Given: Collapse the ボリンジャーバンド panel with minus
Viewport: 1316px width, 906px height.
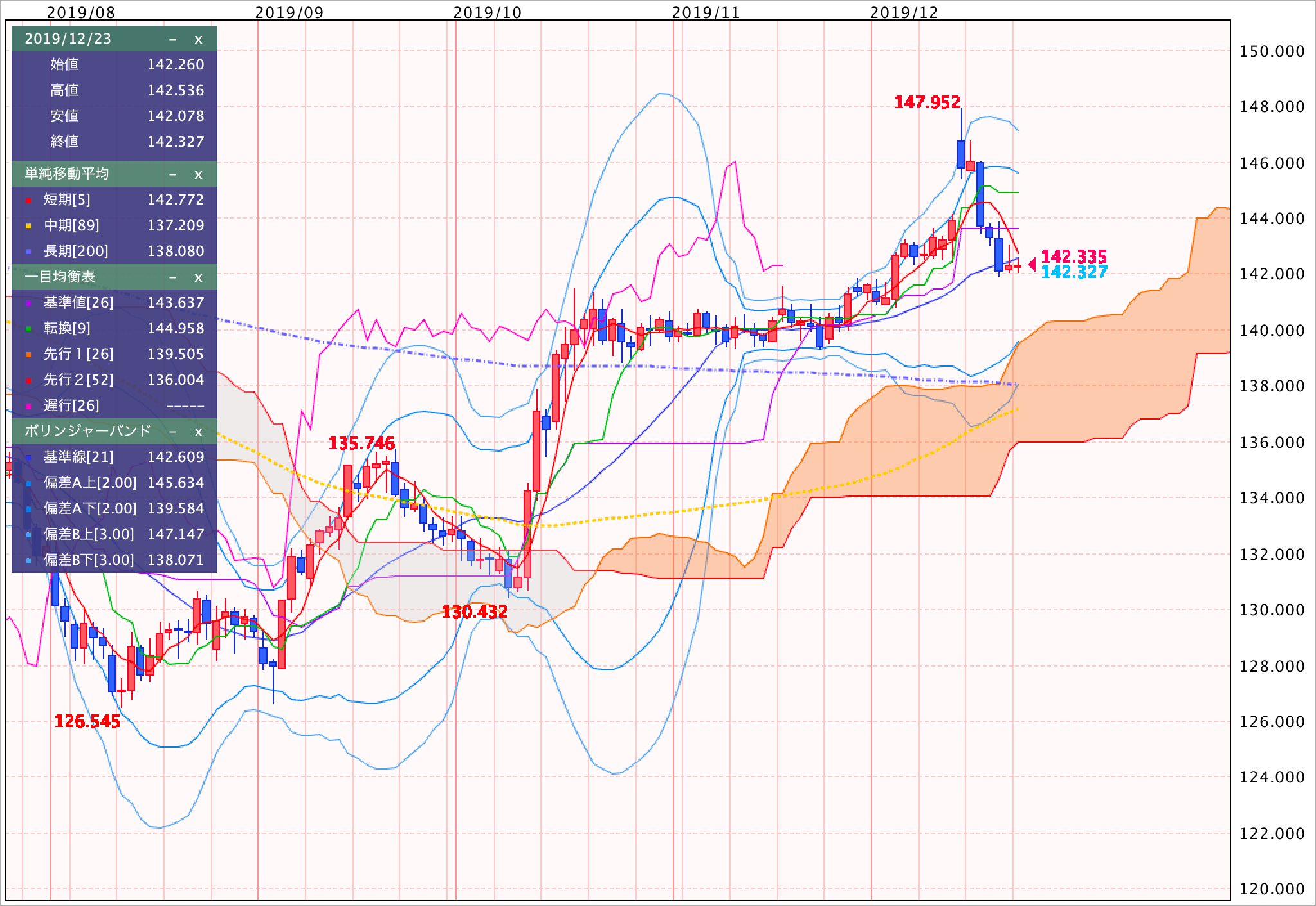Looking at the screenshot, I should click(172, 432).
